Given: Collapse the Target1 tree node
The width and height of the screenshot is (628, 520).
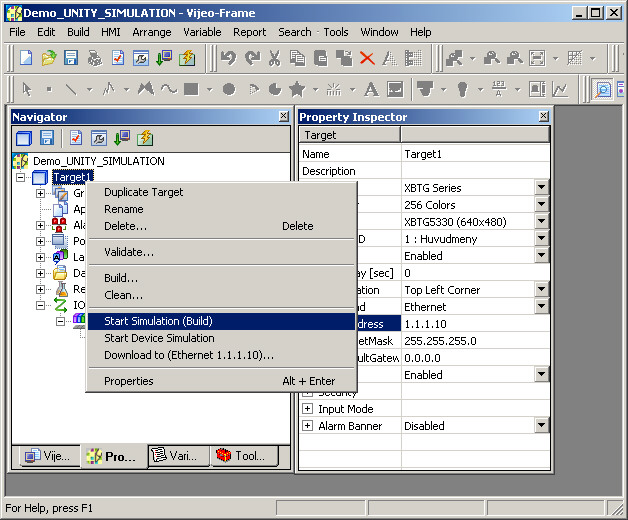Looking at the screenshot, I should coord(20,177).
